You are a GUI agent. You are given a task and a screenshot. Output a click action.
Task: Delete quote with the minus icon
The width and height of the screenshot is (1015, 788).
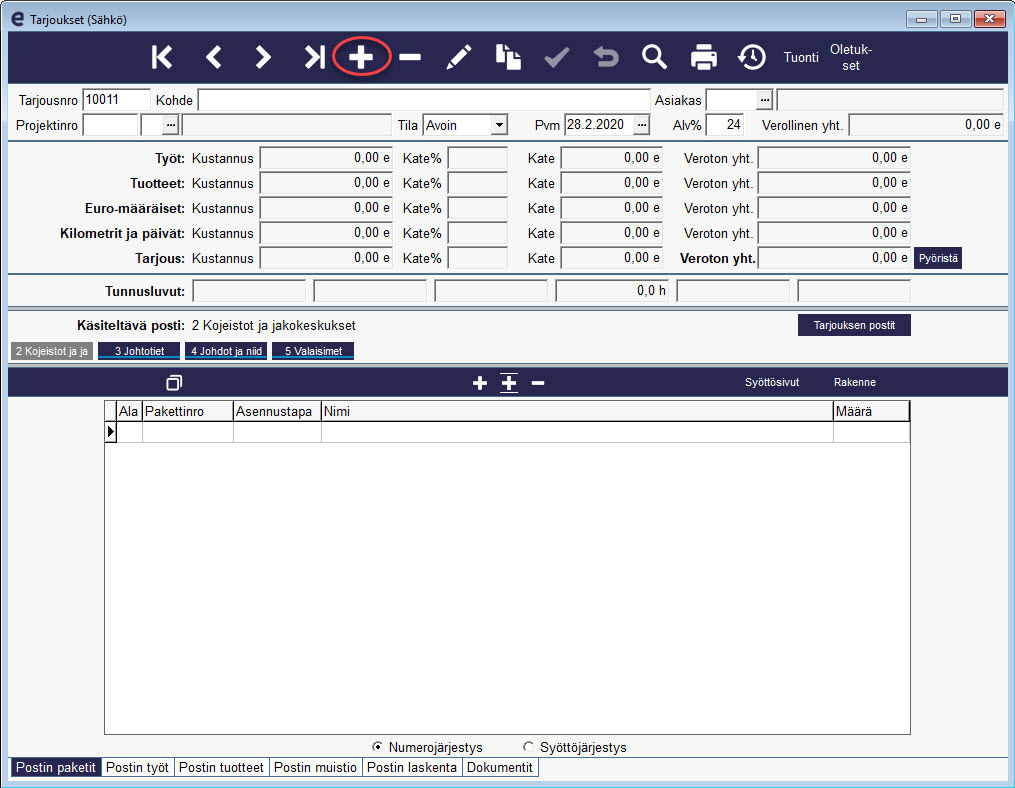click(410, 58)
